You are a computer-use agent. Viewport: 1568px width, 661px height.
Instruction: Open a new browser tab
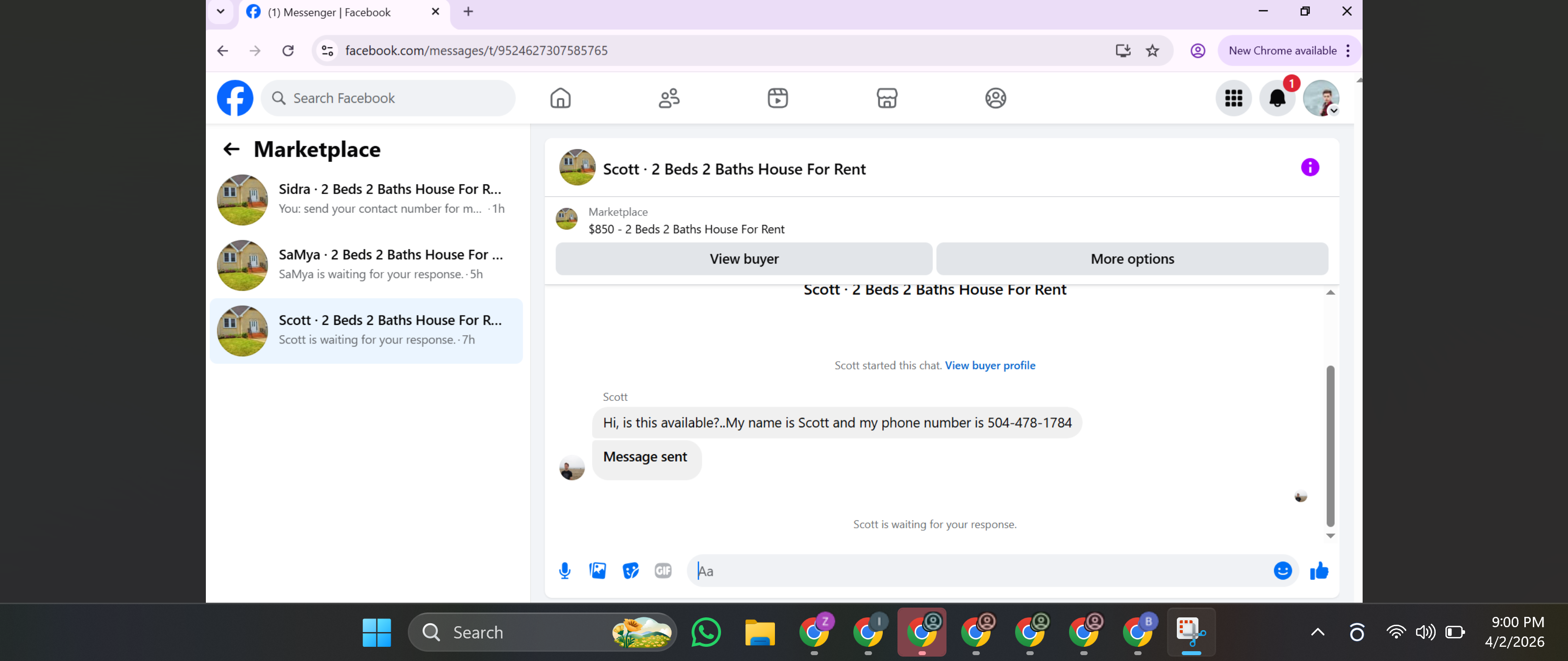(x=468, y=12)
